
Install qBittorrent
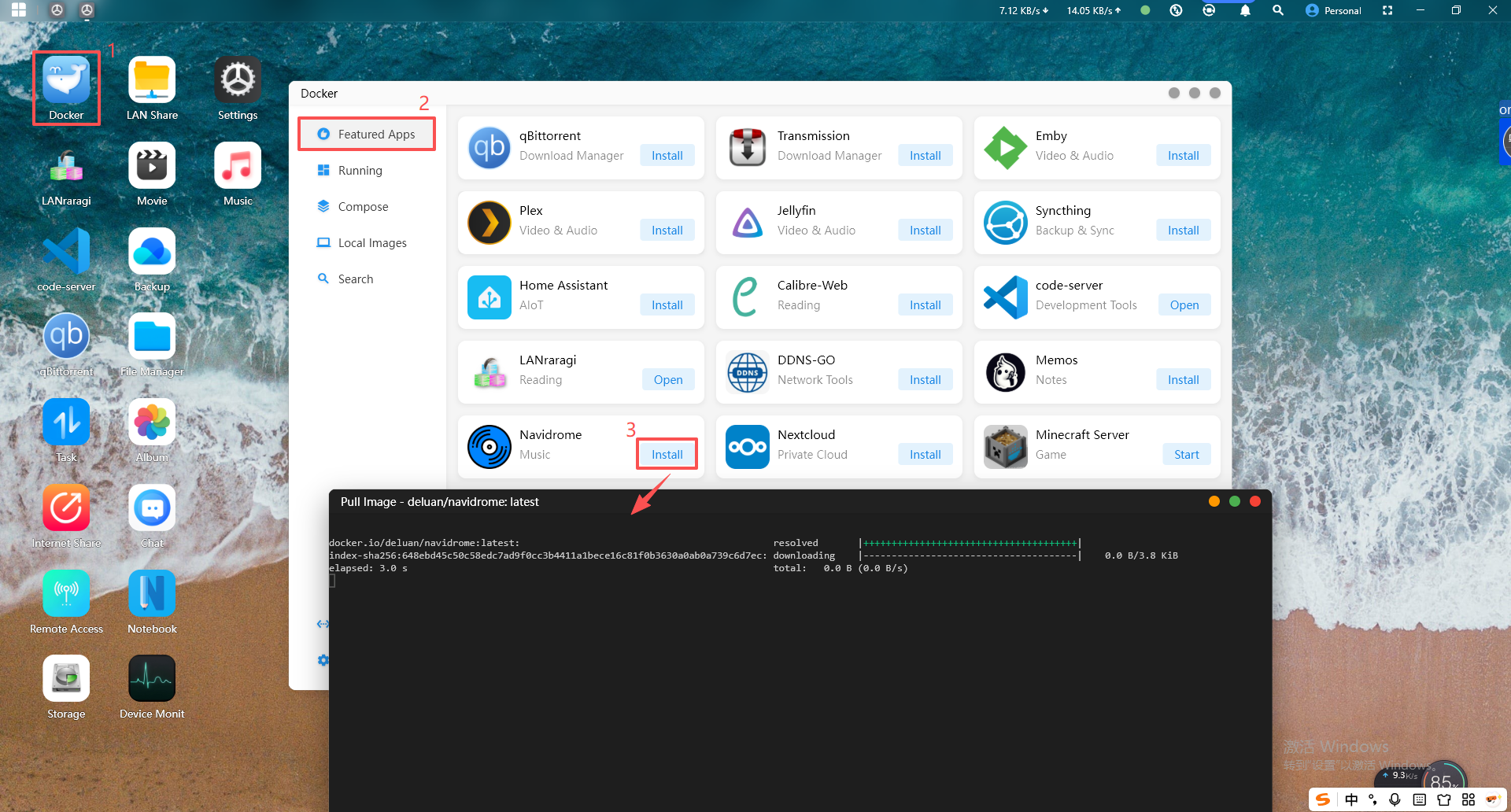(667, 156)
